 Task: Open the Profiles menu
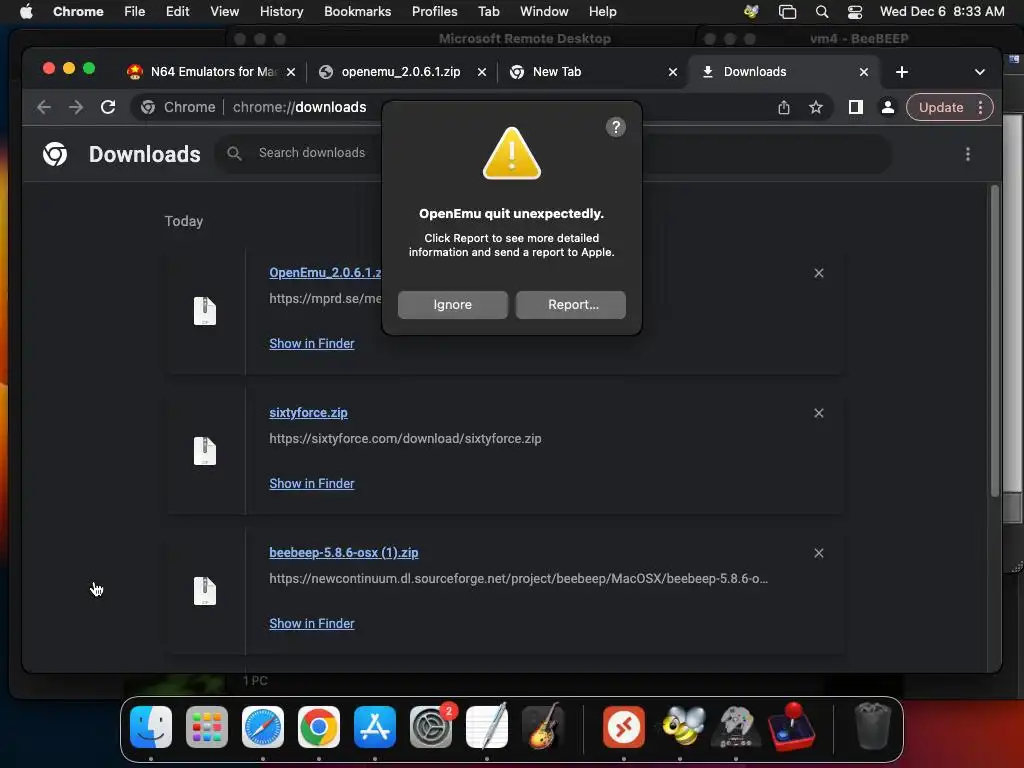click(434, 12)
